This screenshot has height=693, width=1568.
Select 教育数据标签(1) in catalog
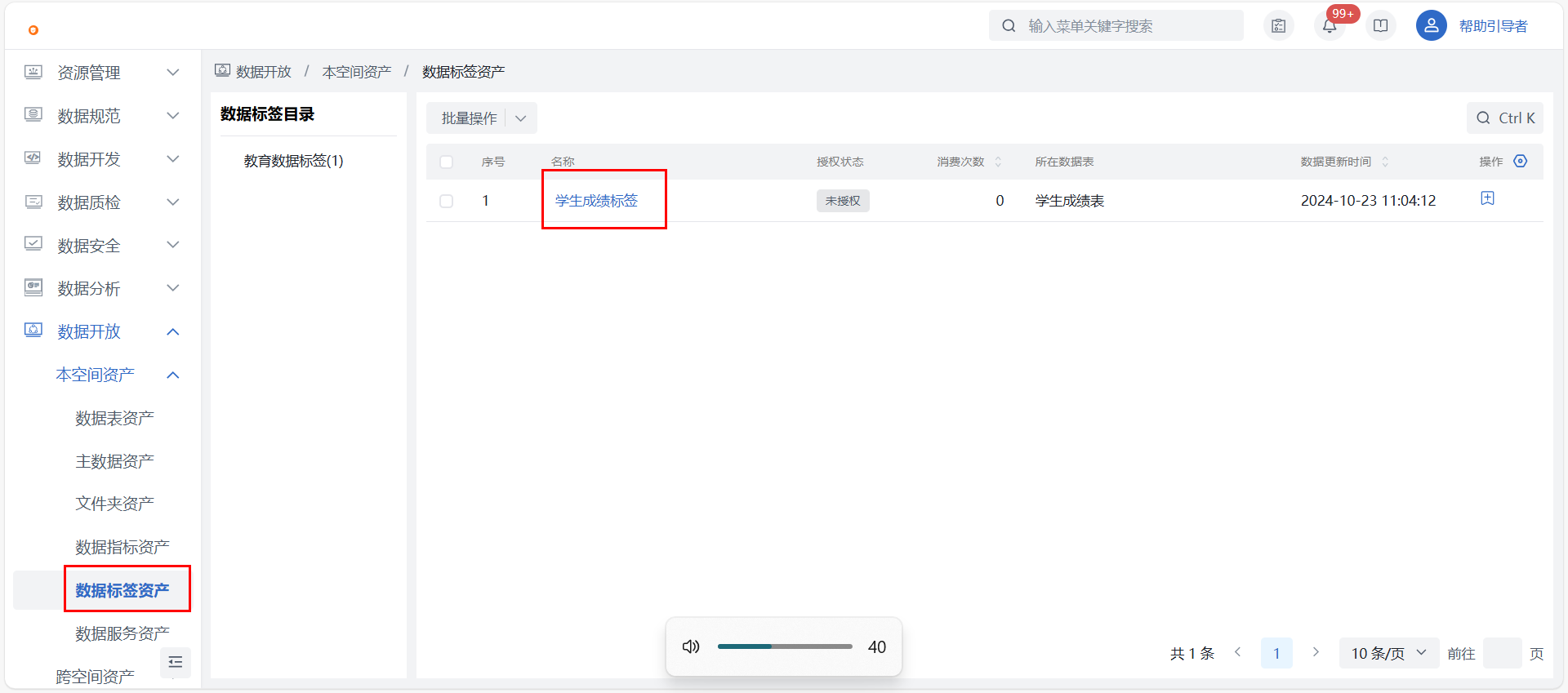click(x=293, y=161)
